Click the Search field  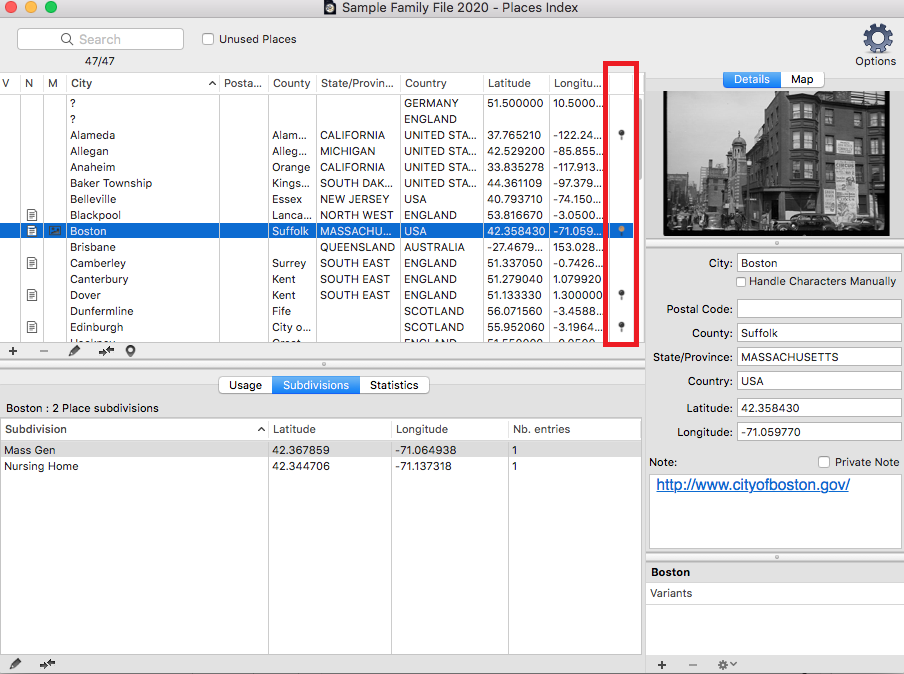100,39
